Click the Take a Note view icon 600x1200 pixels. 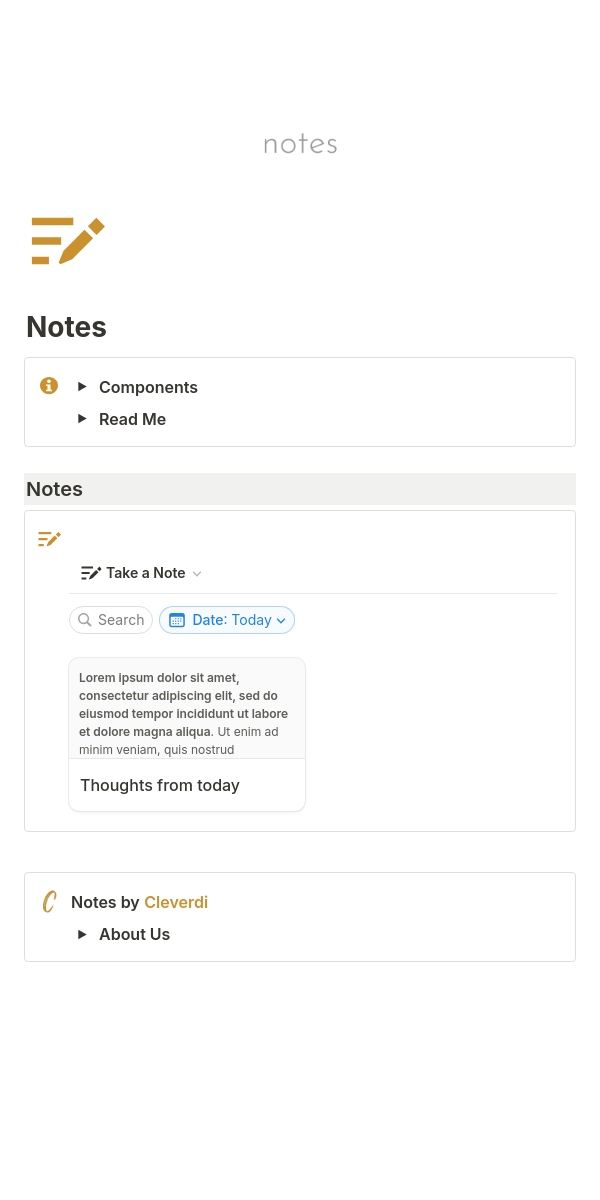tap(91, 573)
